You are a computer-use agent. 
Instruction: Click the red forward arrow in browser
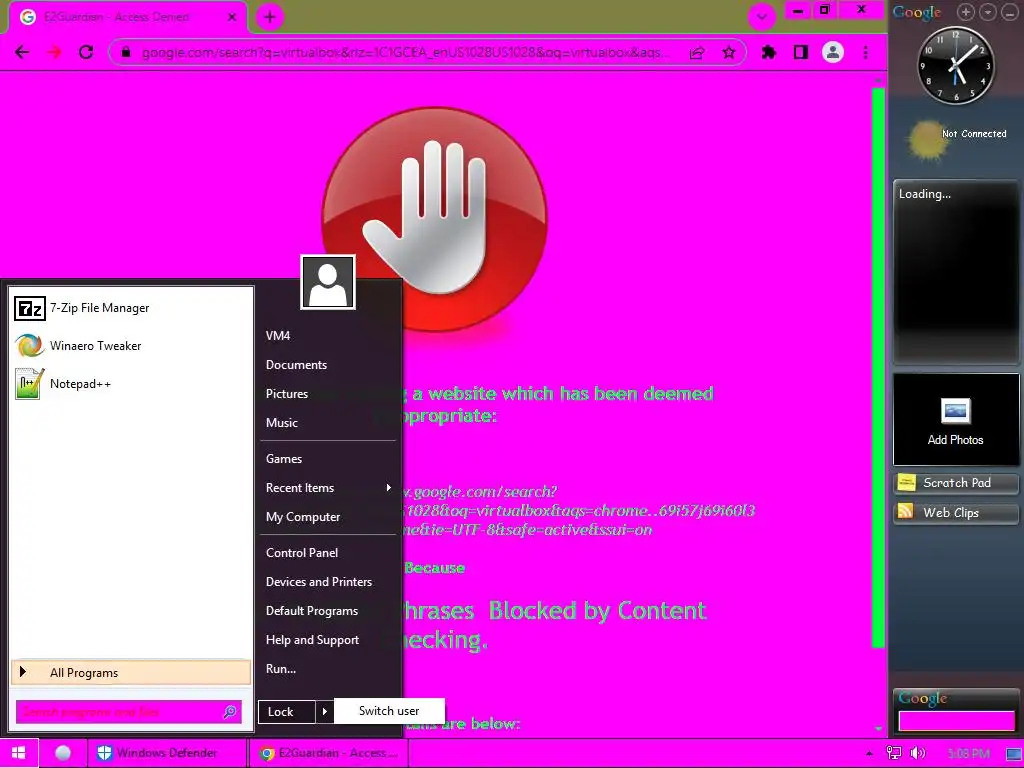(54, 52)
